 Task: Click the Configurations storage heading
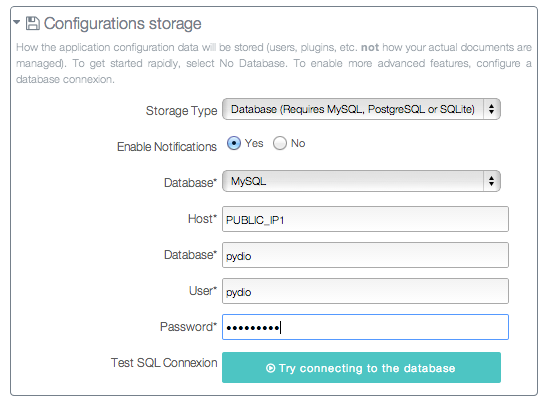click(x=122, y=24)
